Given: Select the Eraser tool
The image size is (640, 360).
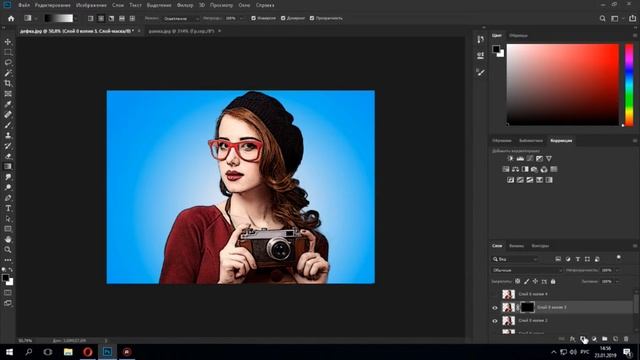Looking at the screenshot, I should (8, 156).
